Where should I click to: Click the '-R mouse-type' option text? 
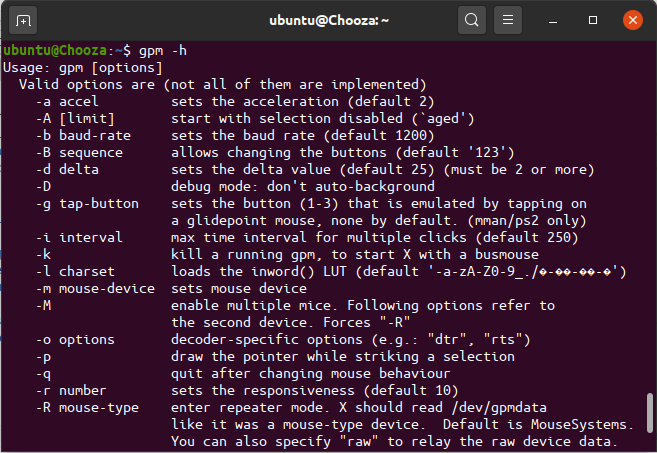[87, 407]
